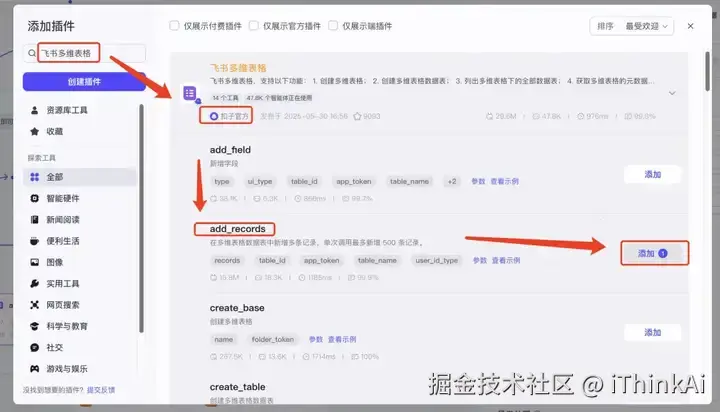Open the 智能硬件 category
The width and height of the screenshot is (720, 412).
click(80, 198)
